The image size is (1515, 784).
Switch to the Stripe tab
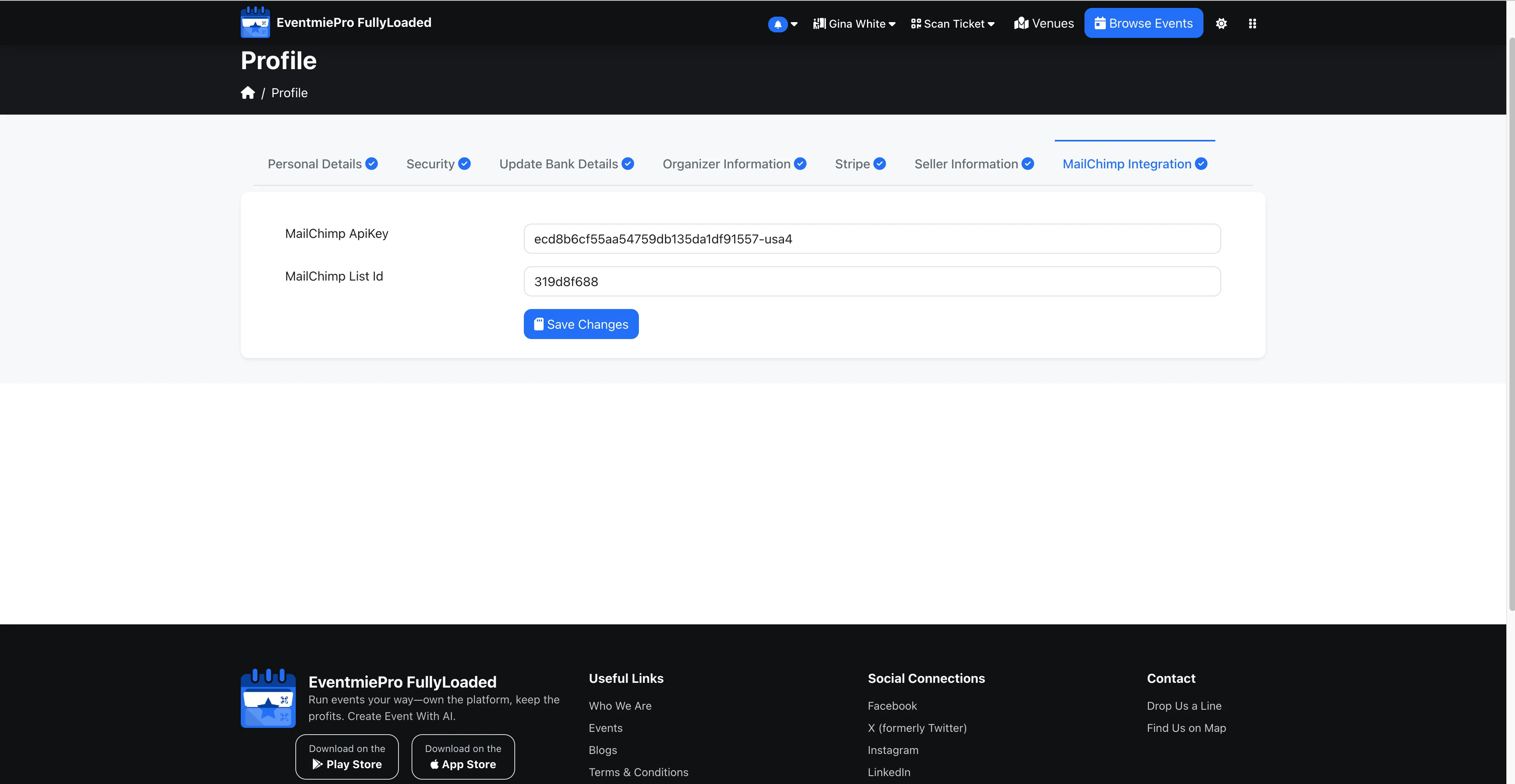(860, 164)
